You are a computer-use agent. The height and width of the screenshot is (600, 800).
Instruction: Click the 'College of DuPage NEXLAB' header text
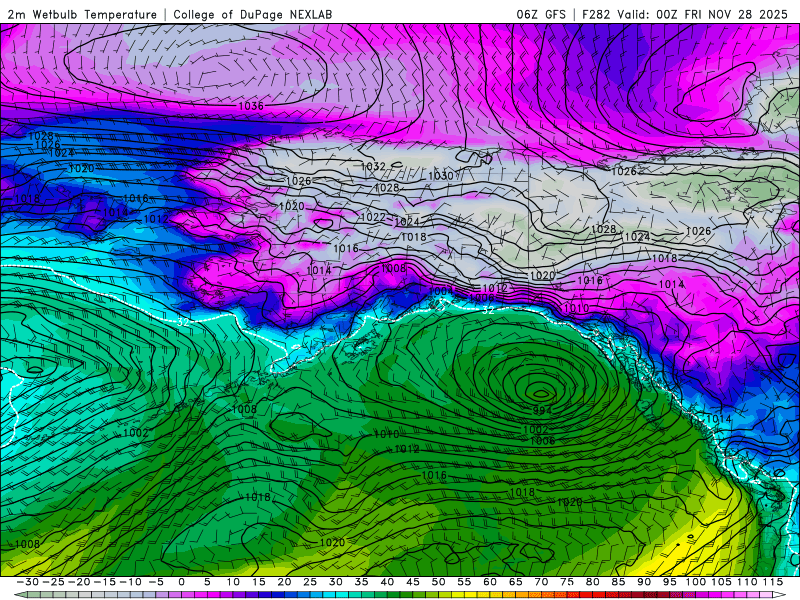click(x=253, y=15)
